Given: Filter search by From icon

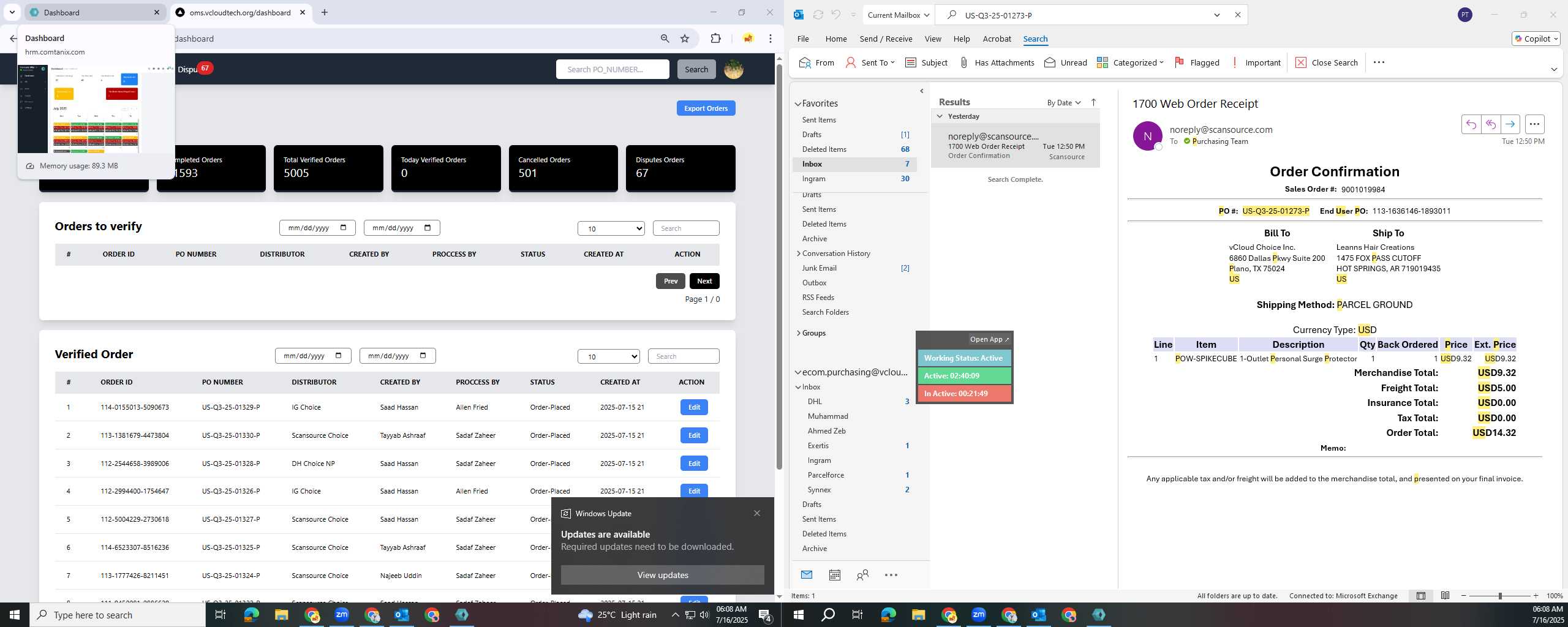Looking at the screenshot, I should click(816, 62).
